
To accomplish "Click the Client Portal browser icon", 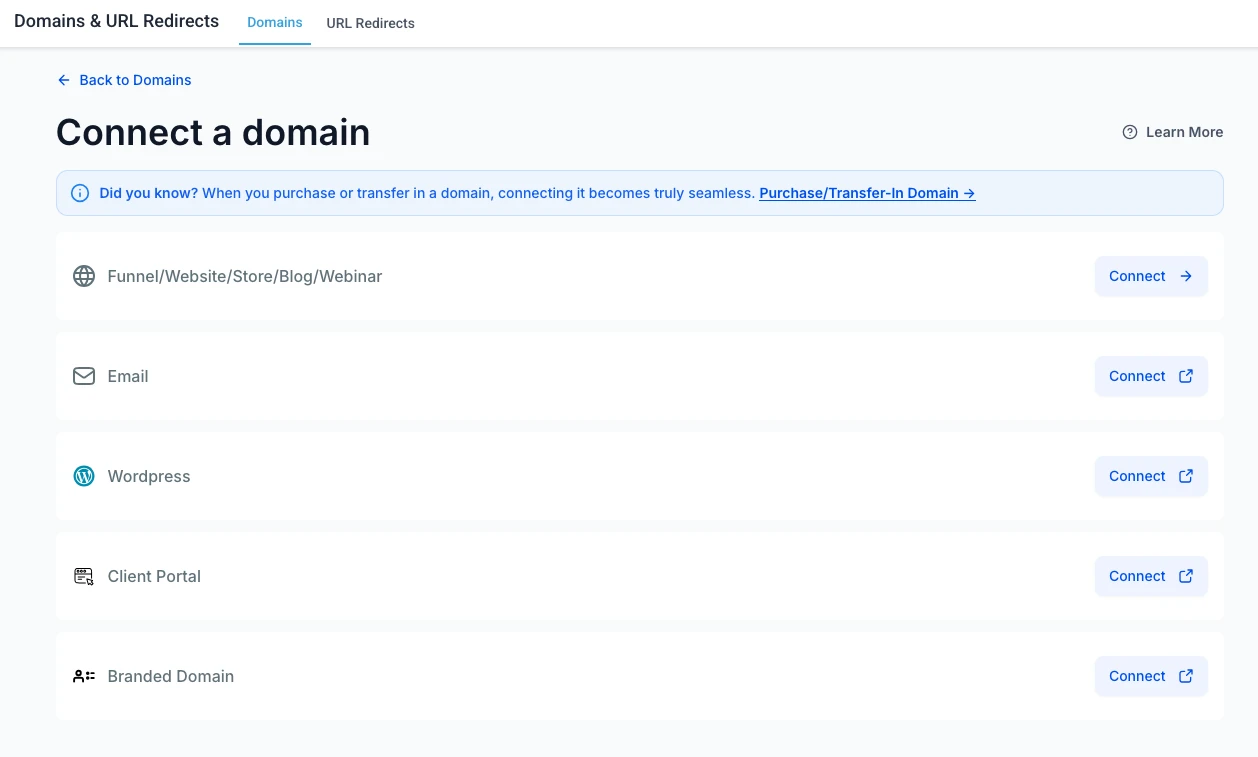I will pos(84,576).
